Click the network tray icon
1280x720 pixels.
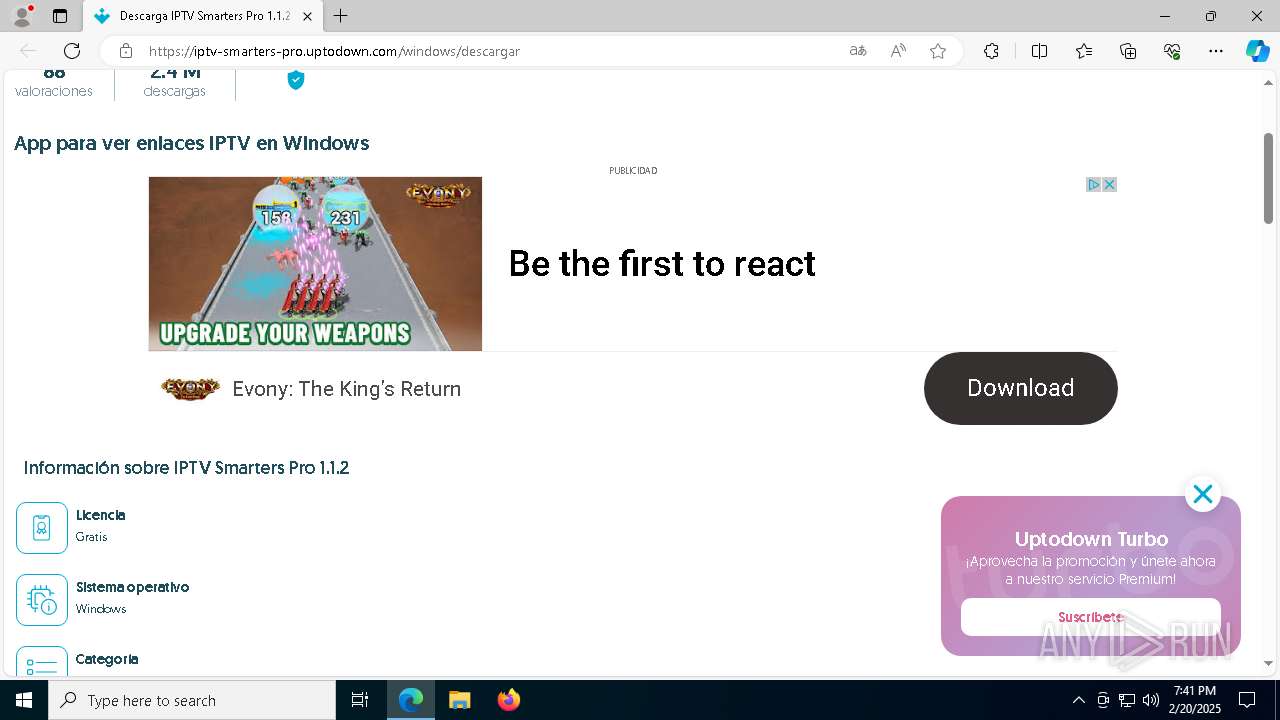[1127, 700]
